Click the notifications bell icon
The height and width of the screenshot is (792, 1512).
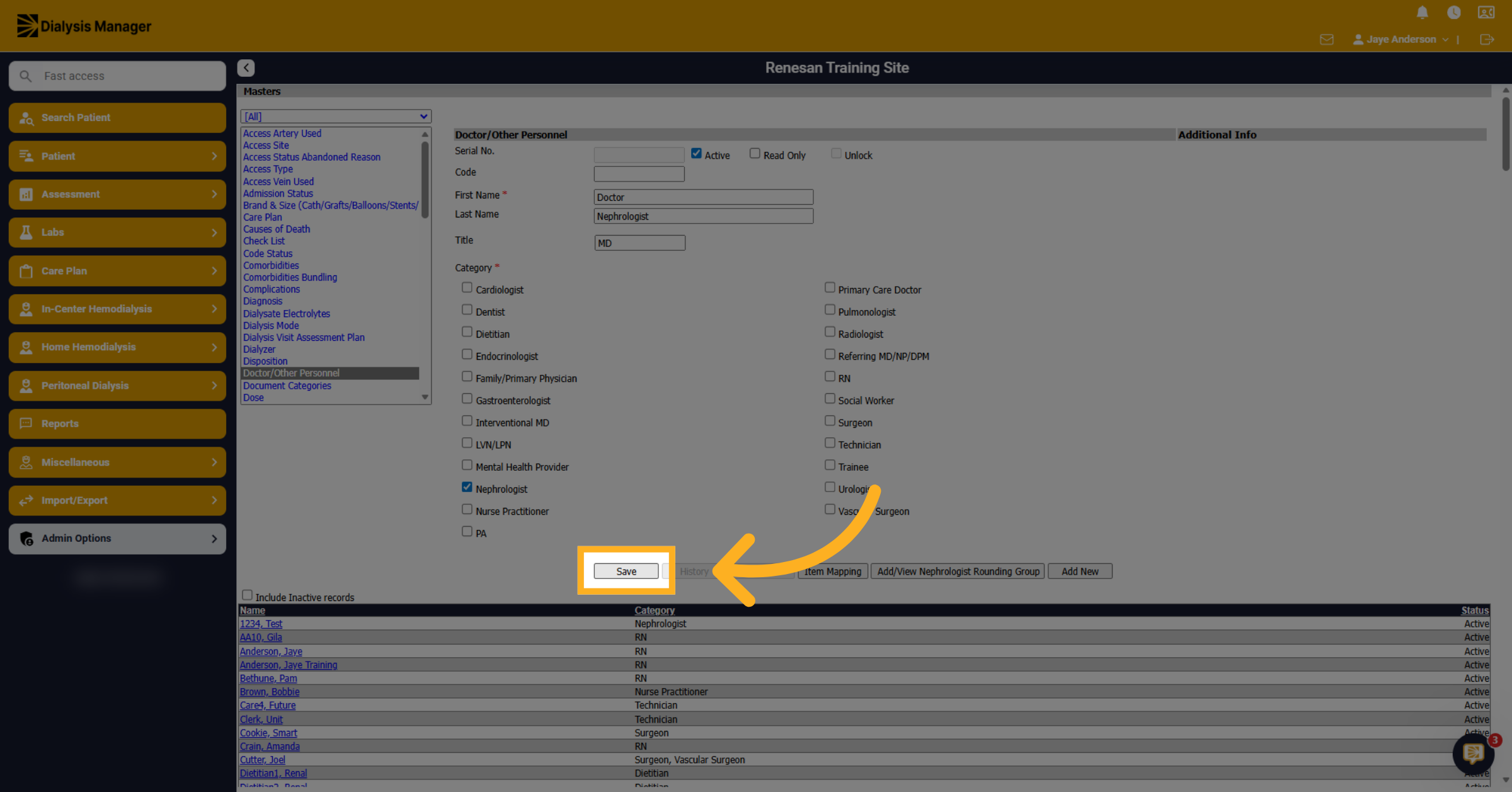pyautogui.click(x=1422, y=13)
